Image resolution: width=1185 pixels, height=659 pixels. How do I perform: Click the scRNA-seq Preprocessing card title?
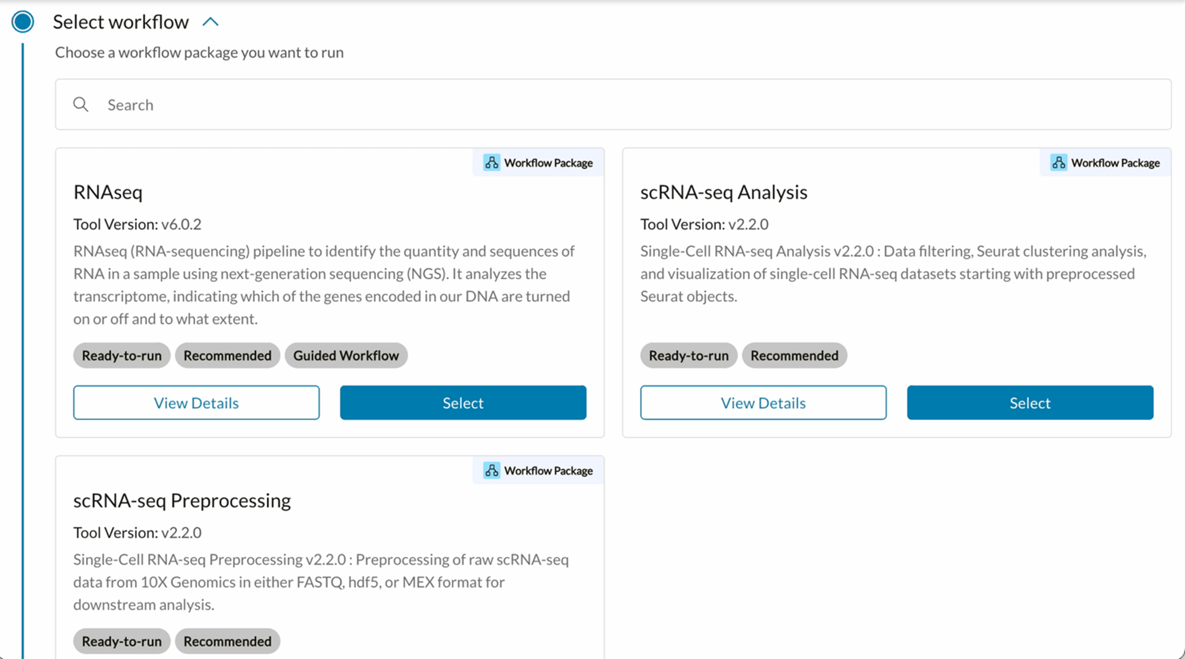[x=180, y=499]
